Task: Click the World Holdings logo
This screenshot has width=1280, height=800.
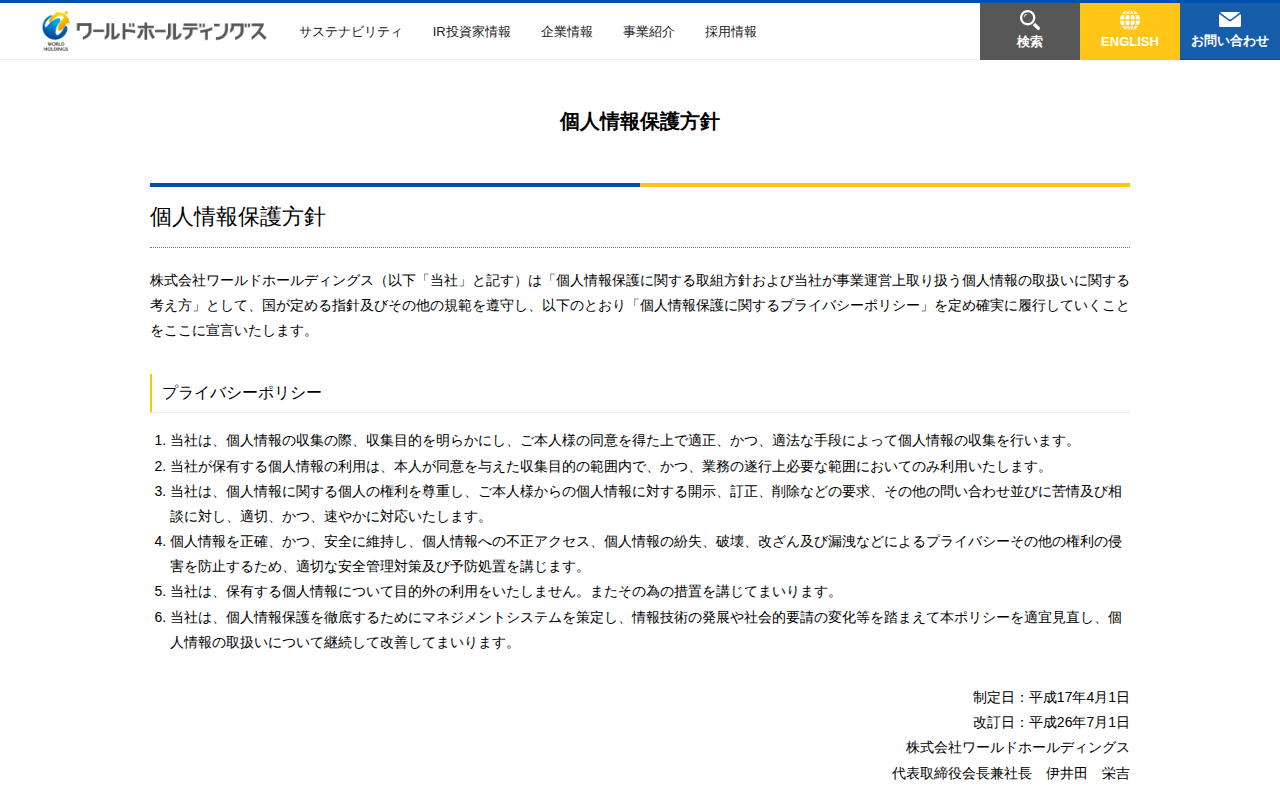Action: point(154,31)
